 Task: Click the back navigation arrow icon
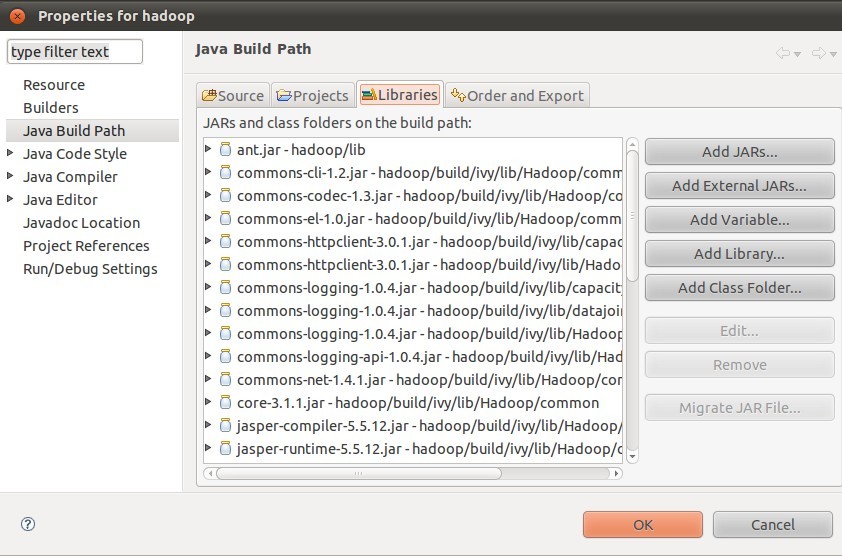click(x=783, y=53)
